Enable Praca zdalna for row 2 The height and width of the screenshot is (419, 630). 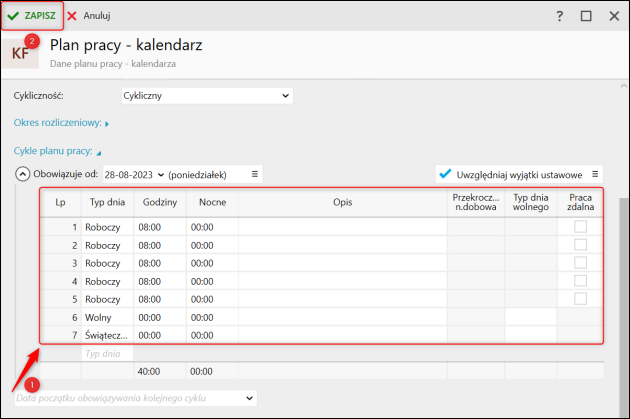(580, 245)
